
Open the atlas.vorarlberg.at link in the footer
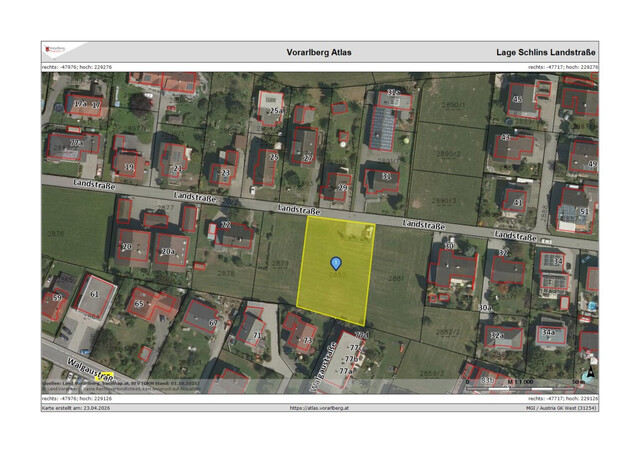click(x=319, y=408)
